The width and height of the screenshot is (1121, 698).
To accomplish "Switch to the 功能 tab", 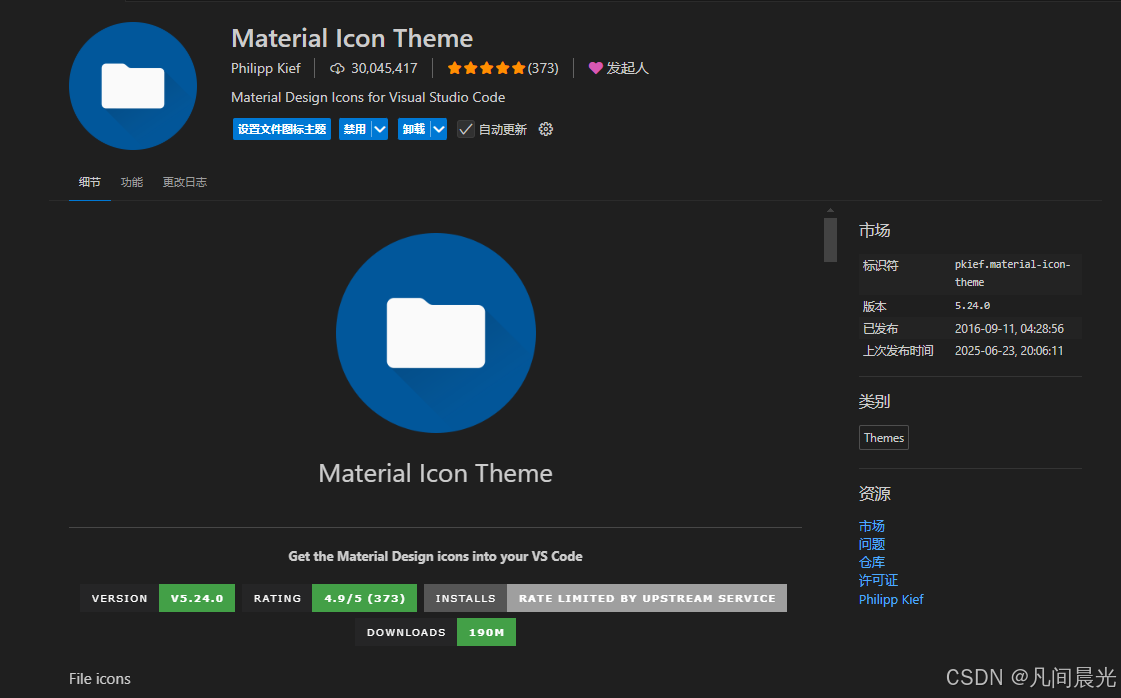I will [x=132, y=182].
